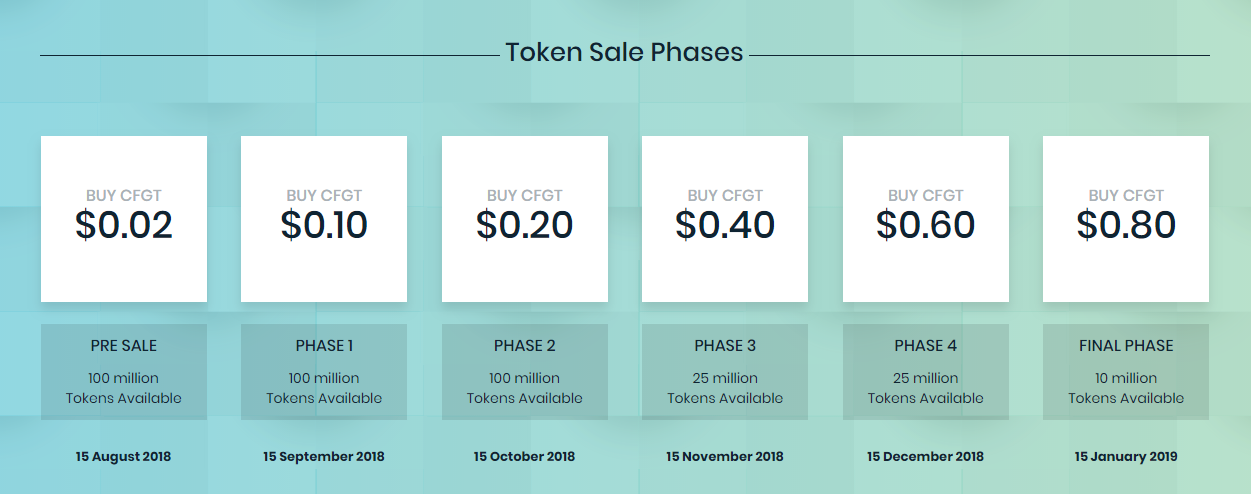Click the 15 August 2018 date
The height and width of the screenshot is (494, 1251).
[x=124, y=457]
